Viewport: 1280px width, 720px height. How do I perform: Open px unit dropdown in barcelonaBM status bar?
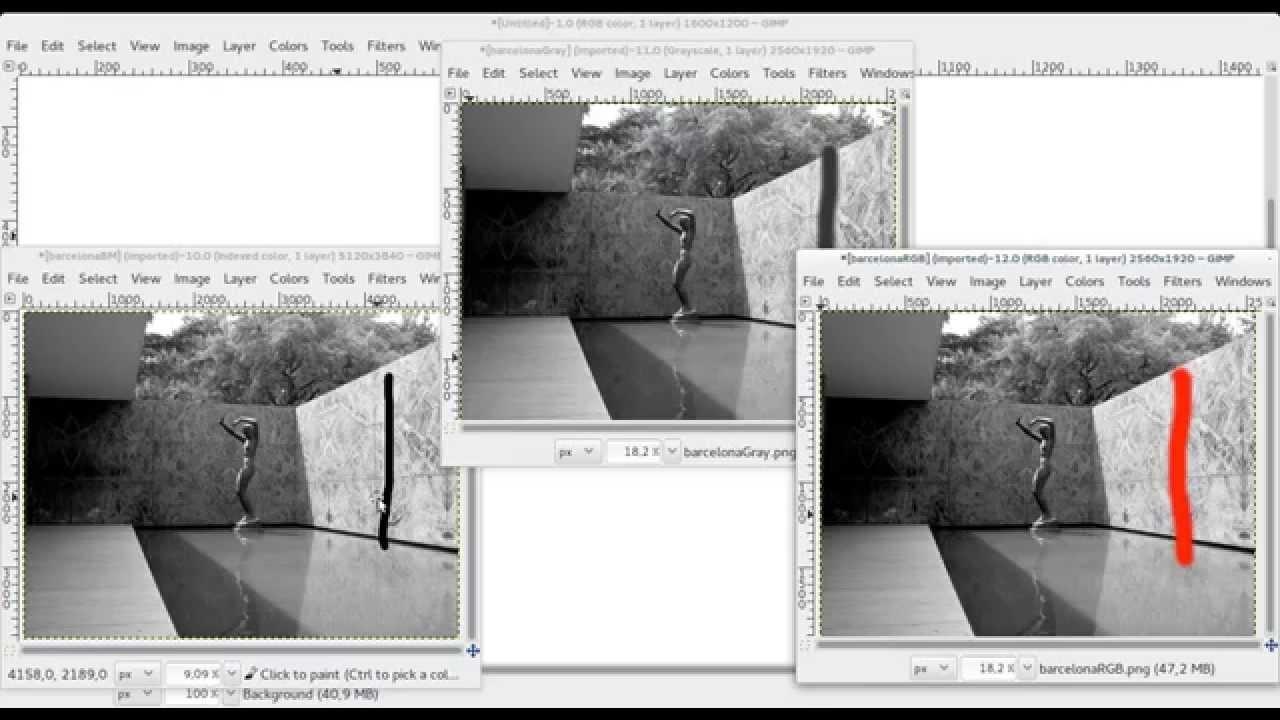point(136,674)
